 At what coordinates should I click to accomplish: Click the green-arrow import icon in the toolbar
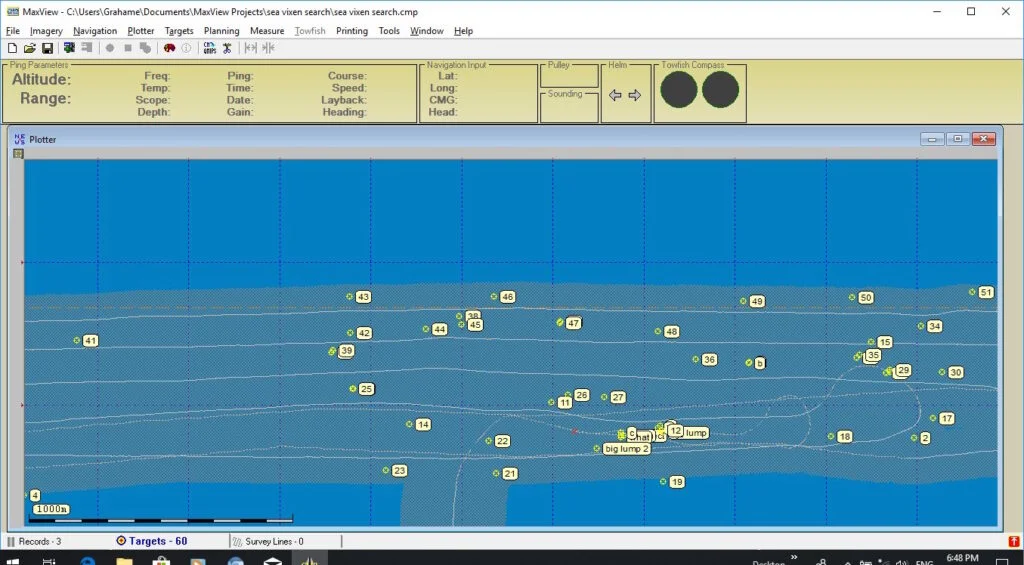coord(69,48)
